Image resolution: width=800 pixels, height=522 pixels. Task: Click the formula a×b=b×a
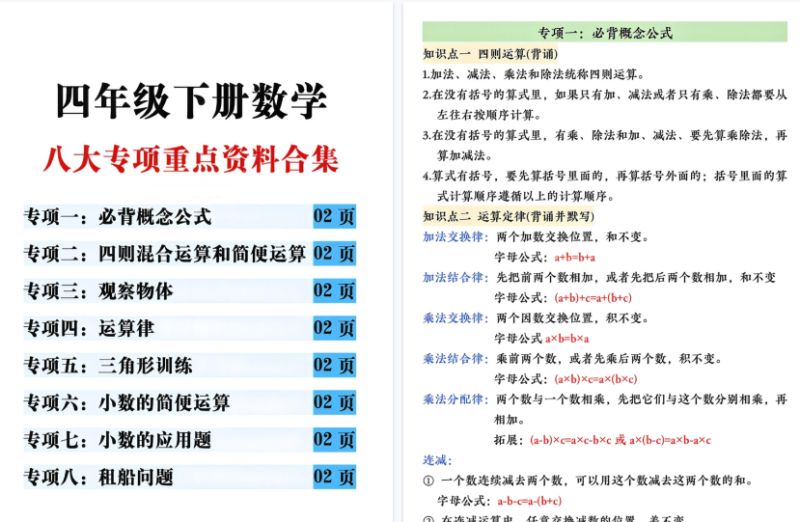point(567,339)
